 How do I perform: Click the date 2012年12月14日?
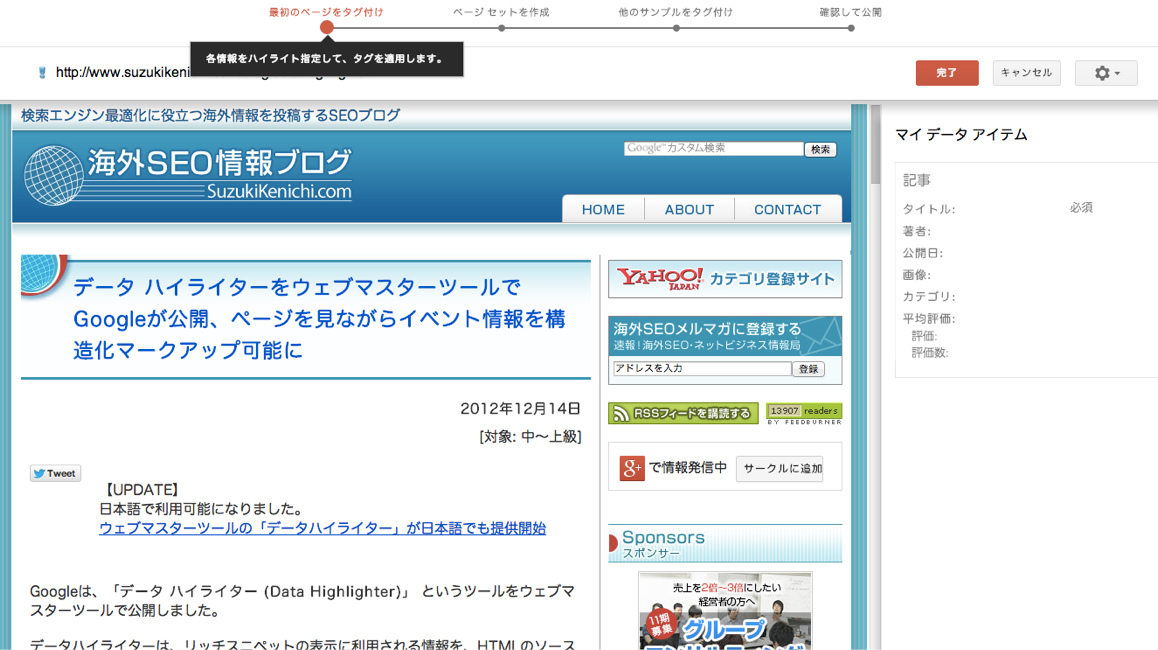520,408
